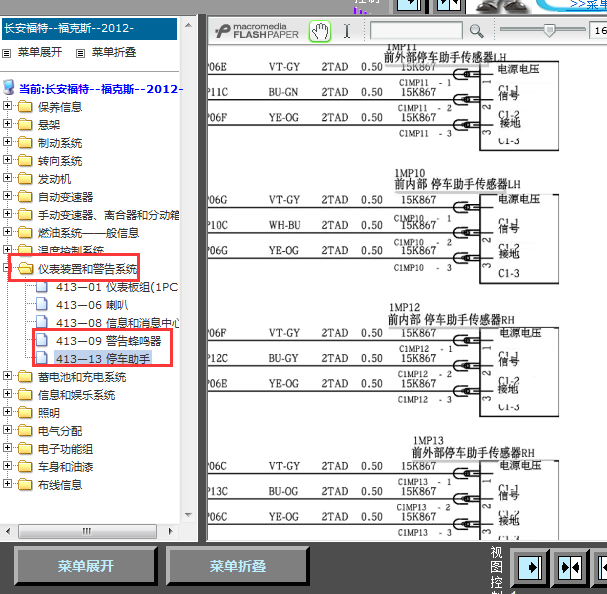Expand the 悬架 tree node
Screen dimensions: 607x594
point(7,124)
